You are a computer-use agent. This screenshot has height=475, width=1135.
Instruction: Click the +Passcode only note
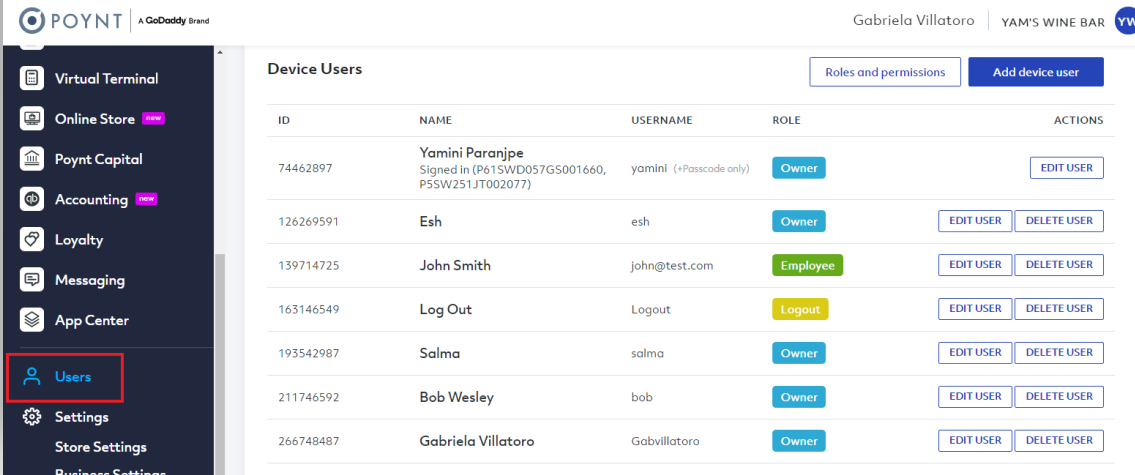pos(712,169)
